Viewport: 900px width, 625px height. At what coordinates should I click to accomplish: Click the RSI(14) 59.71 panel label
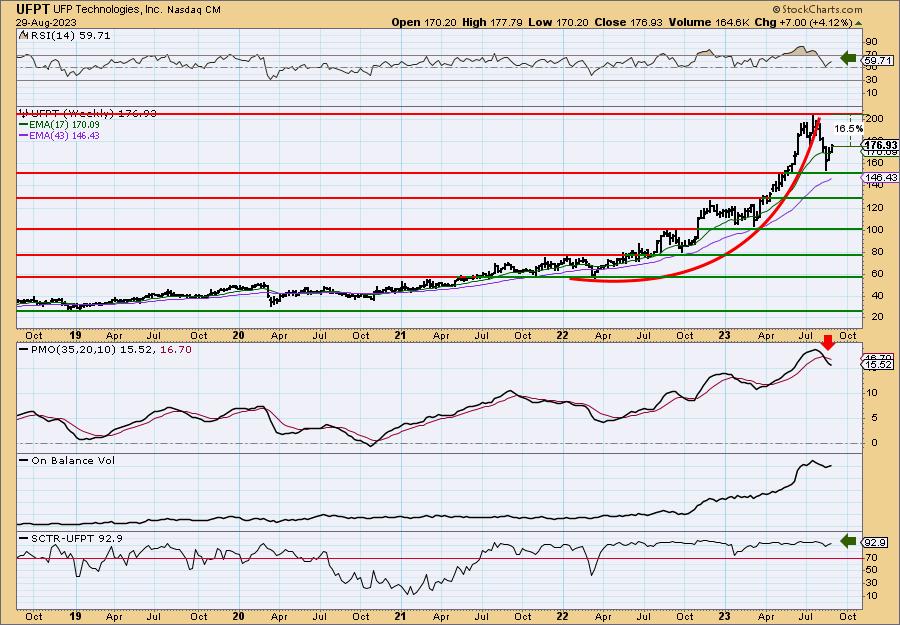pyautogui.click(x=64, y=36)
